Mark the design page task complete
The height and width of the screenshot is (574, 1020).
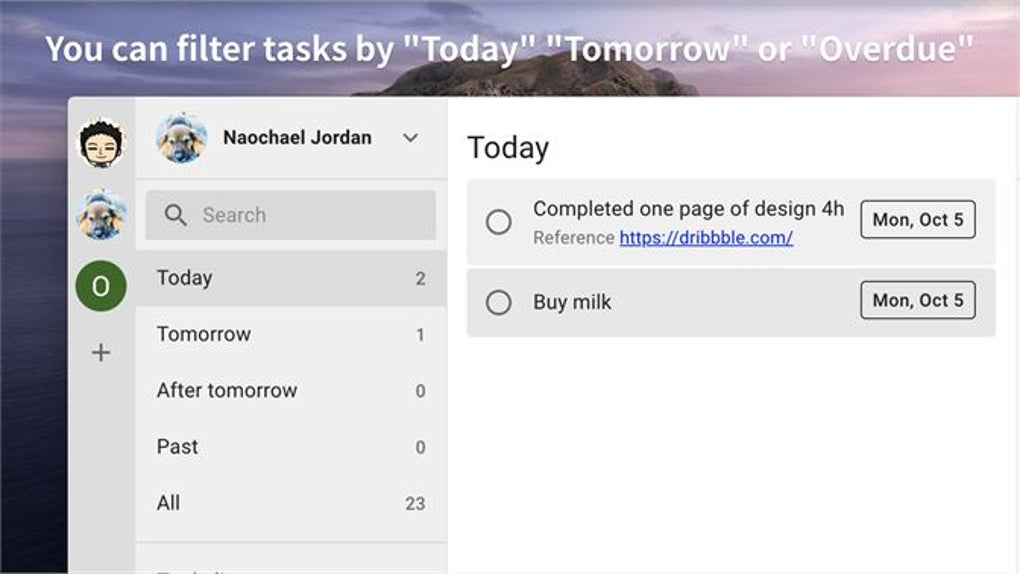[x=498, y=222]
